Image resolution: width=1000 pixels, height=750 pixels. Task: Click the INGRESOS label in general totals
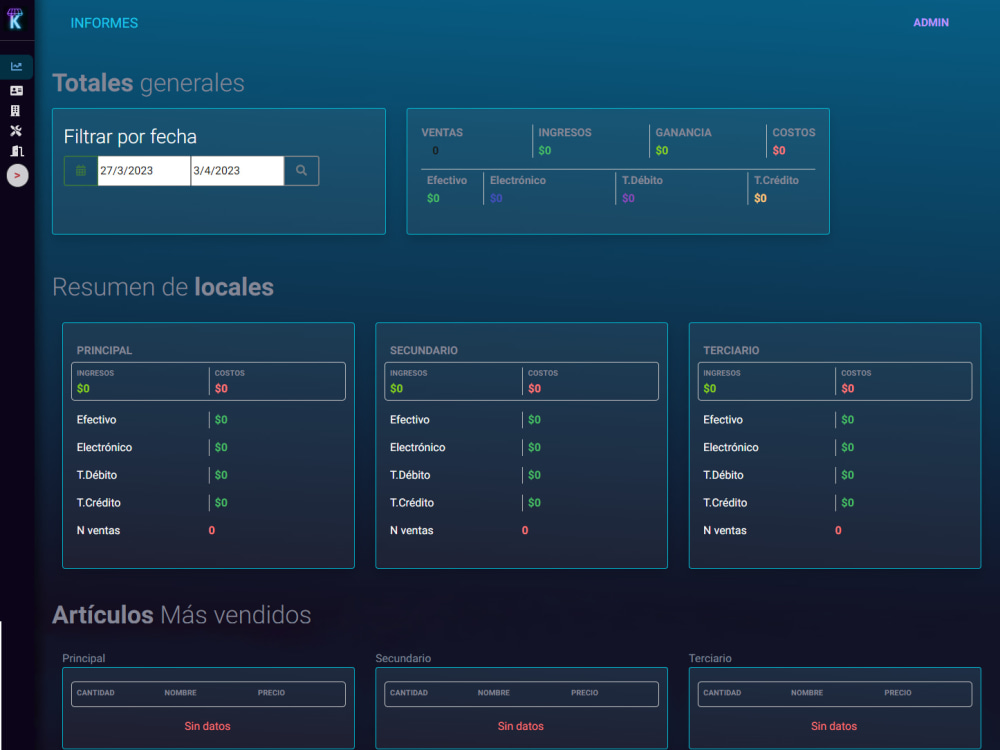(x=564, y=133)
